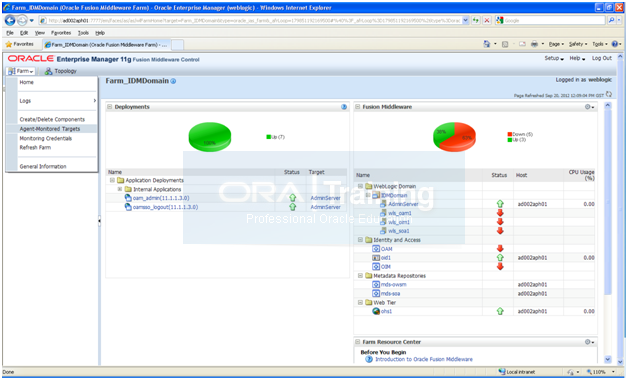
Task: Open Monitoring Credentials
Action: click(46, 138)
